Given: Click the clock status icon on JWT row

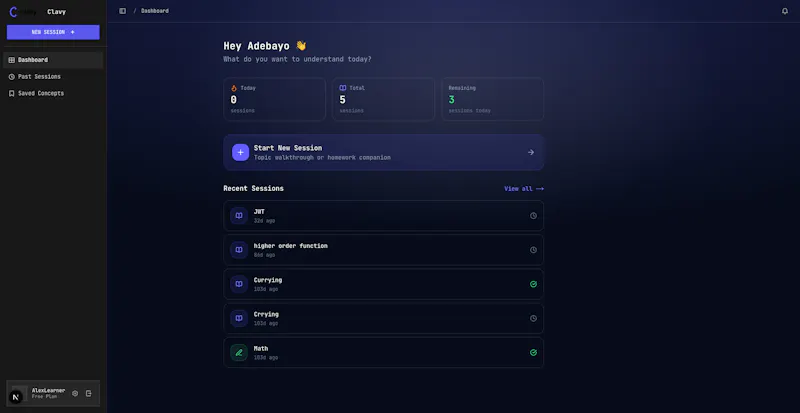Looking at the screenshot, I should pos(533,215).
